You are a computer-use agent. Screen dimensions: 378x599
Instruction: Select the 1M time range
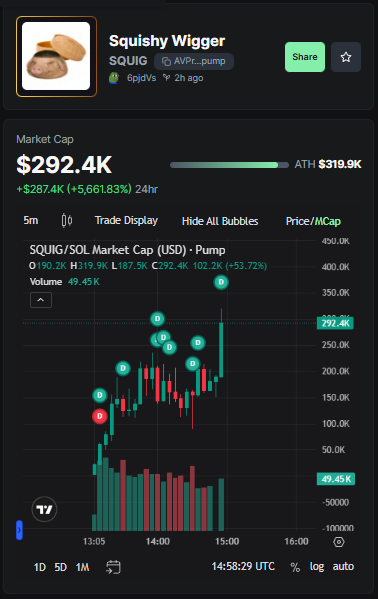82,567
